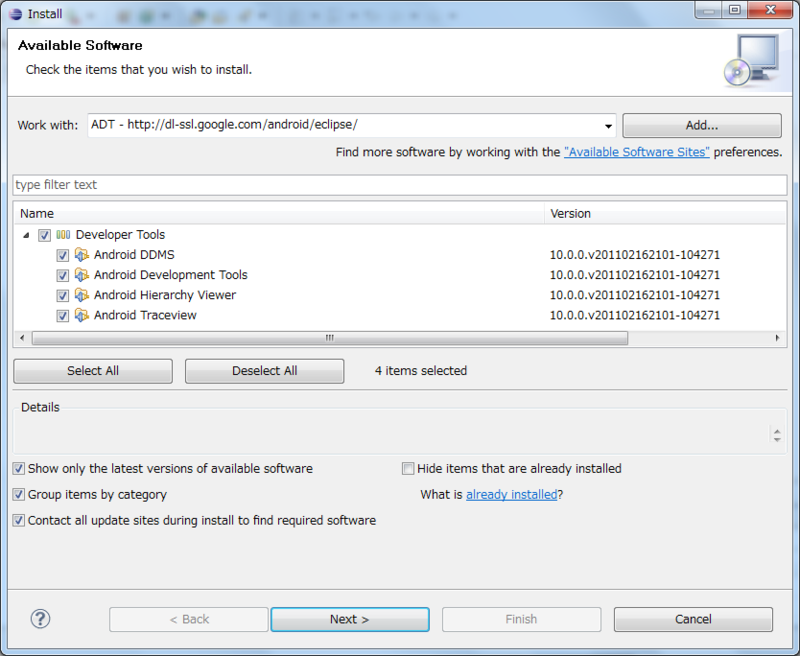
Task: Select the Android DDMS row label
Action: (134, 255)
